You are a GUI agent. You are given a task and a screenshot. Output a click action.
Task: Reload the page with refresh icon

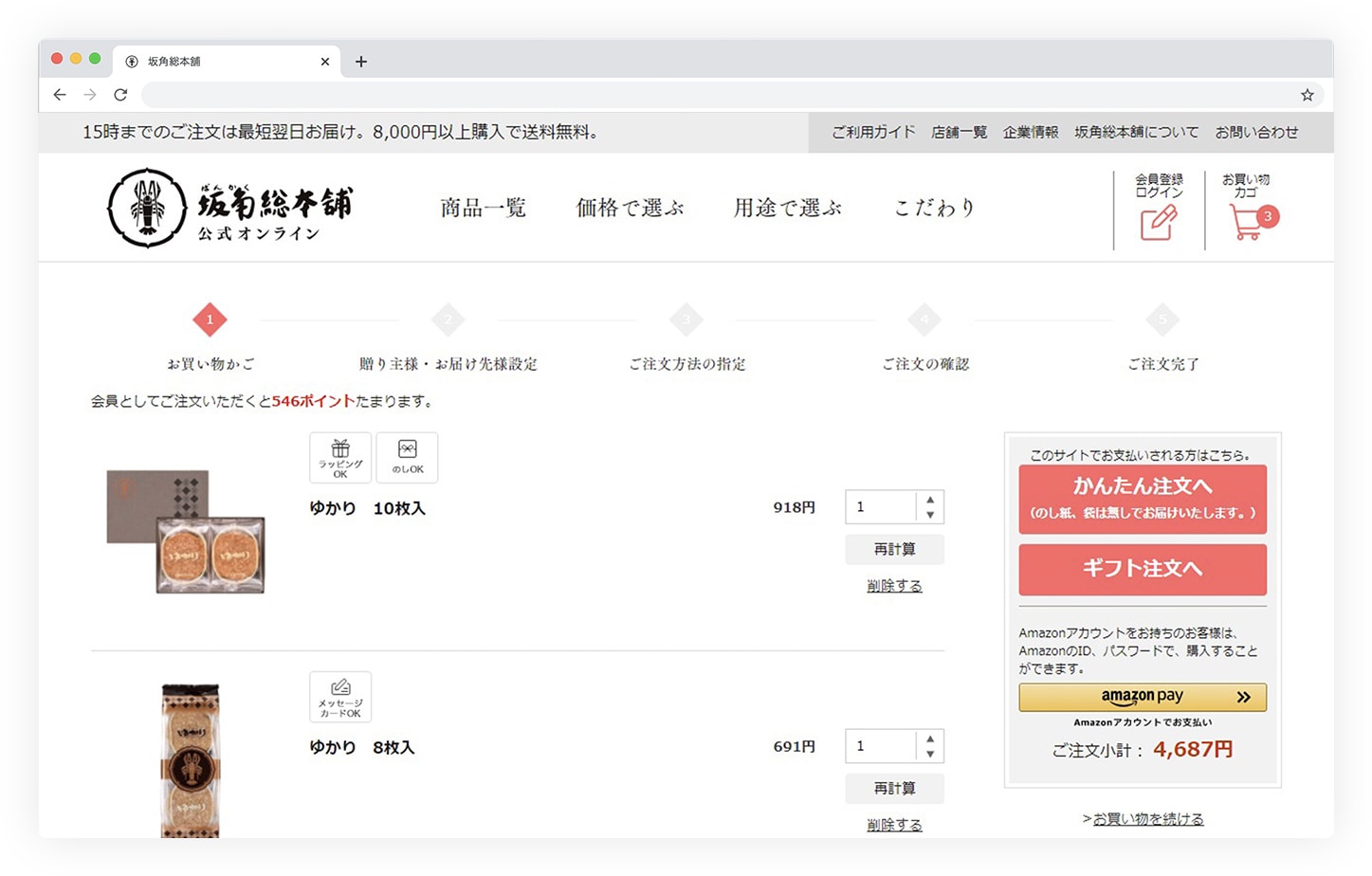(120, 95)
